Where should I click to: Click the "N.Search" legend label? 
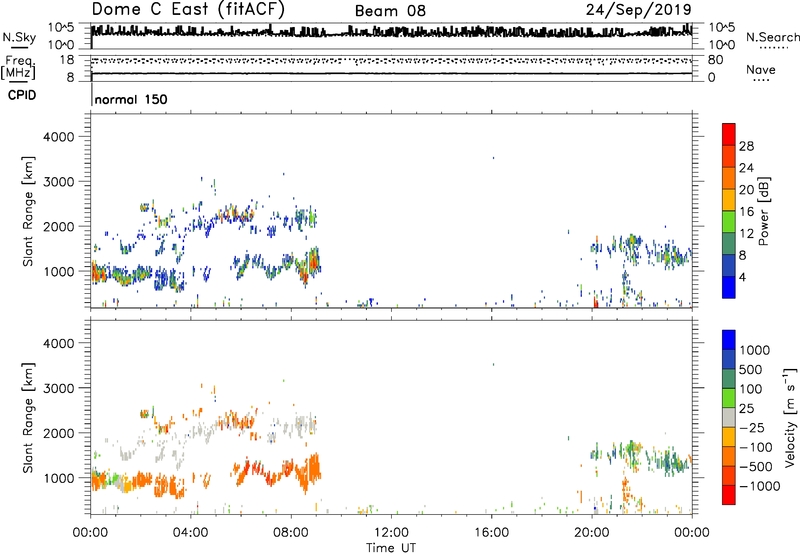[772, 37]
